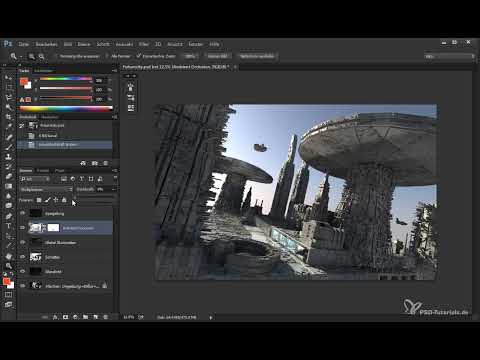Select the Healing Brush tool
Screen dimensions: 480x360
(x=8, y=137)
